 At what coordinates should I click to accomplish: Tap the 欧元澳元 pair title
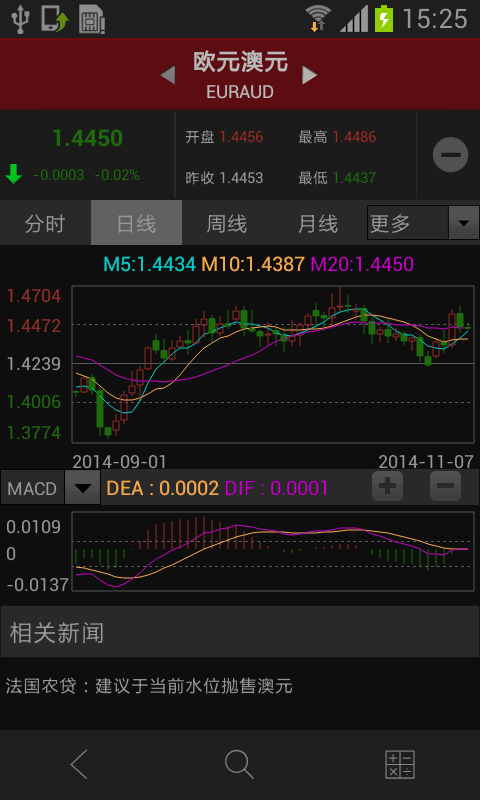pos(240,62)
